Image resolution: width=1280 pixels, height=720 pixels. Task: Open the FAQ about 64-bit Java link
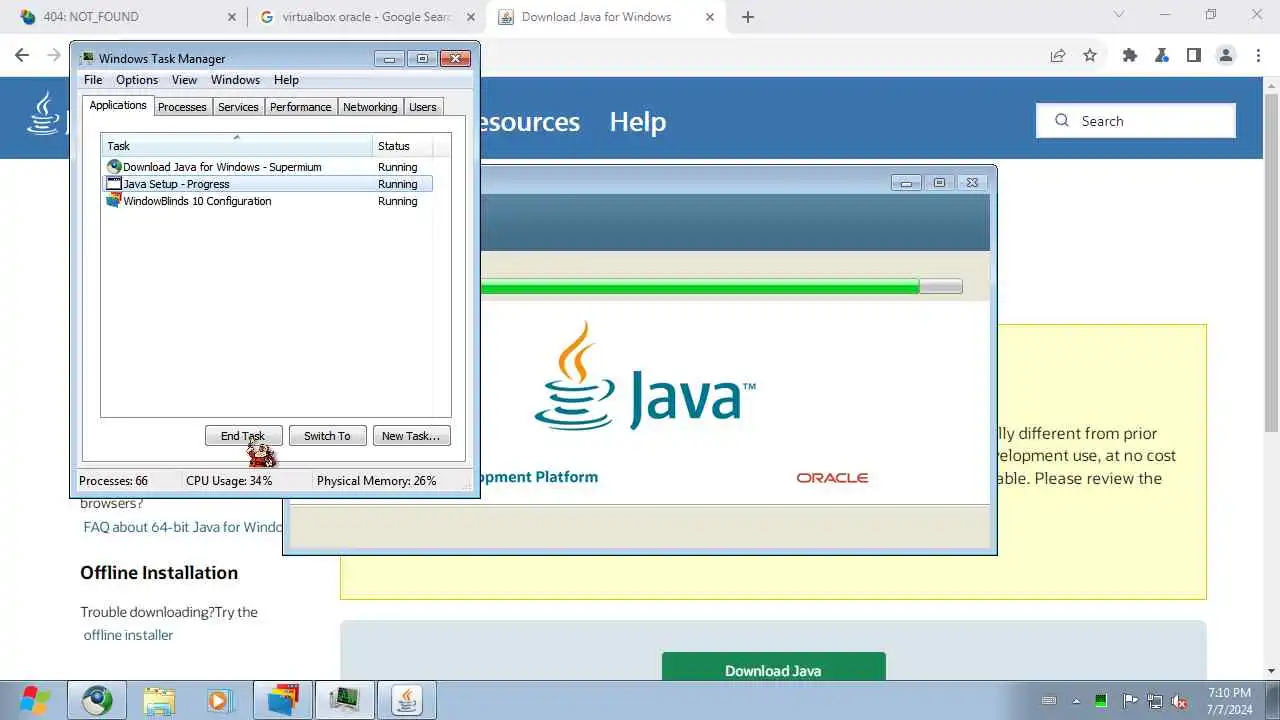183,527
